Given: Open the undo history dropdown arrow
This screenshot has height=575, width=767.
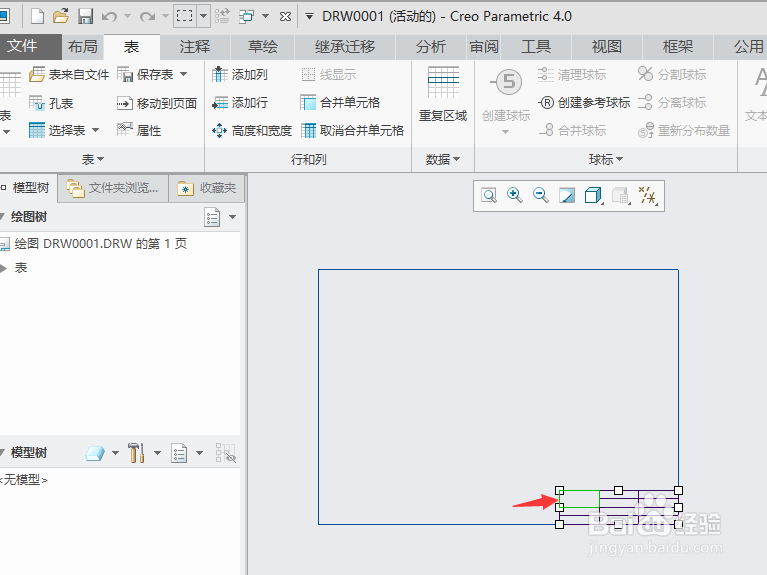Looking at the screenshot, I should click(x=127, y=17).
